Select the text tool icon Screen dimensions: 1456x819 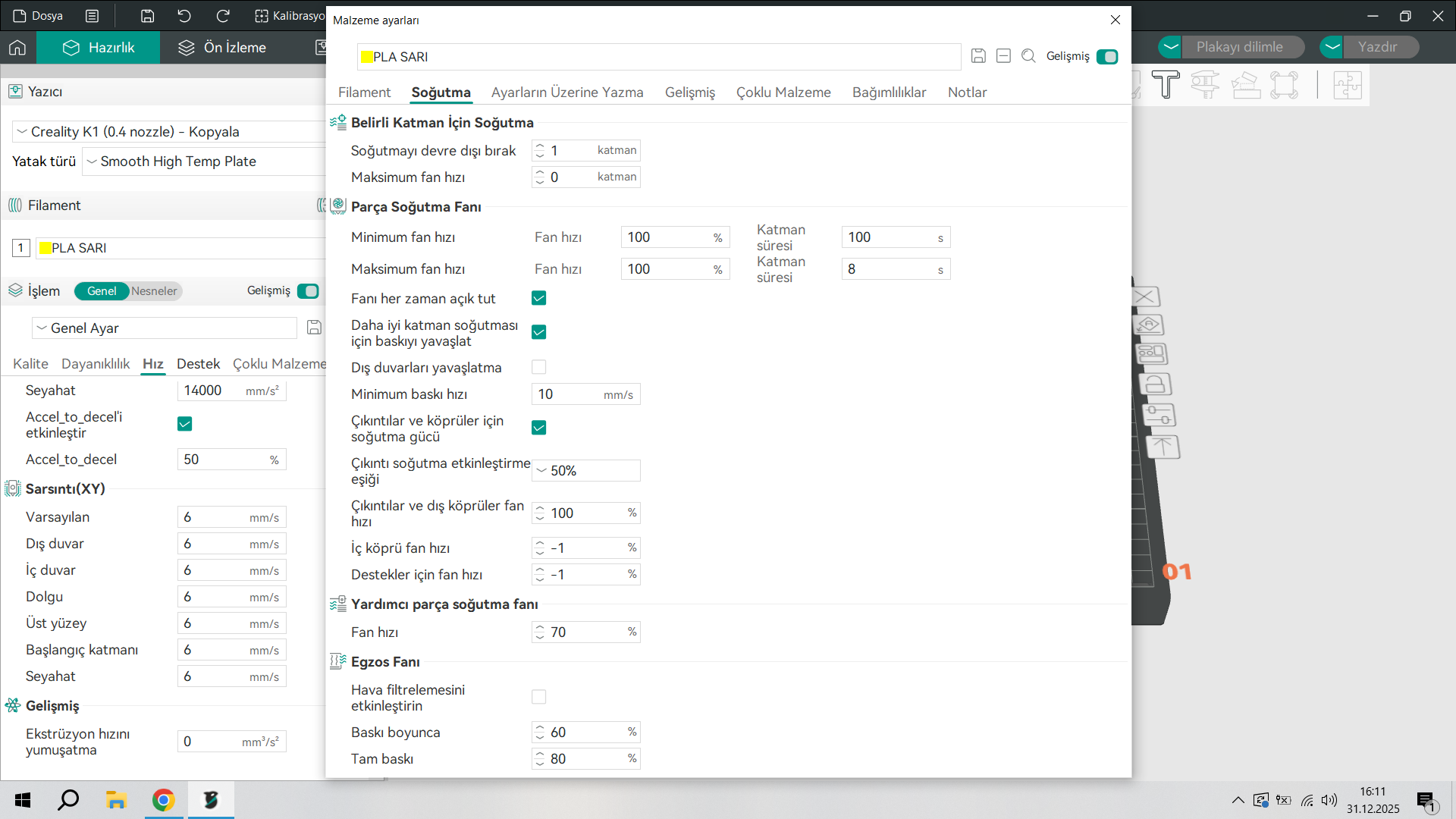[x=1165, y=84]
